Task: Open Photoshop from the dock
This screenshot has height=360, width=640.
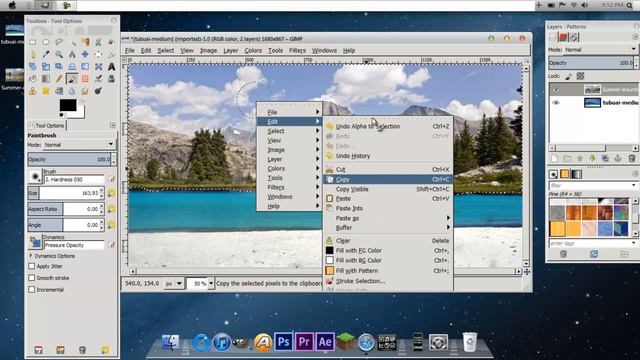Action: pyautogui.click(x=283, y=342)
